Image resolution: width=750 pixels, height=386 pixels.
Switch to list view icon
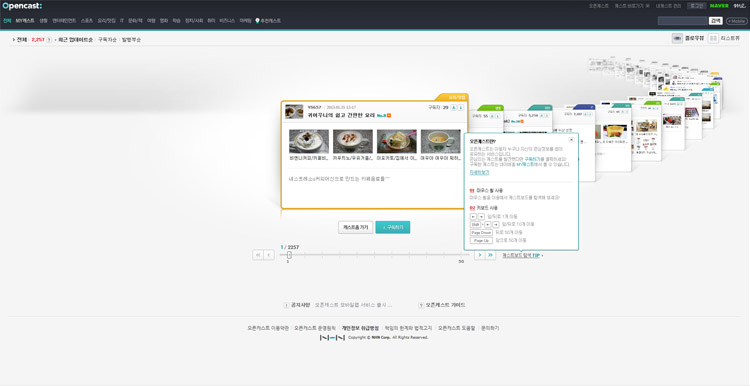tap(713, 39)
